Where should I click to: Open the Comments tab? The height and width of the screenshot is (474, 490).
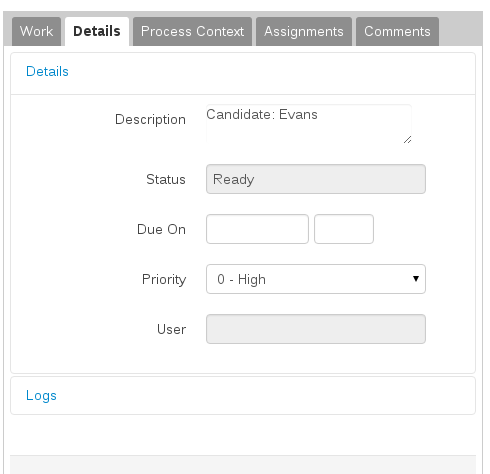click(397, 31)
